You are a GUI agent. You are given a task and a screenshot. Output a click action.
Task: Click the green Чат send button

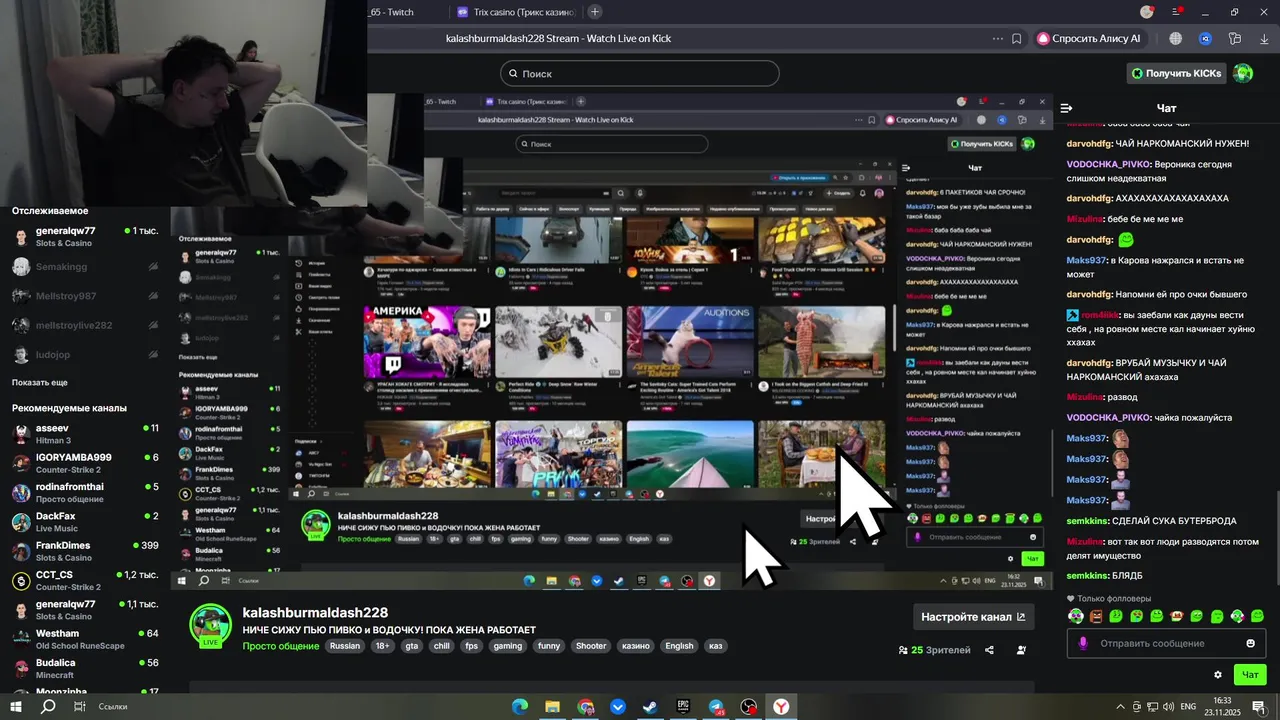click(x=1250, y=675)
